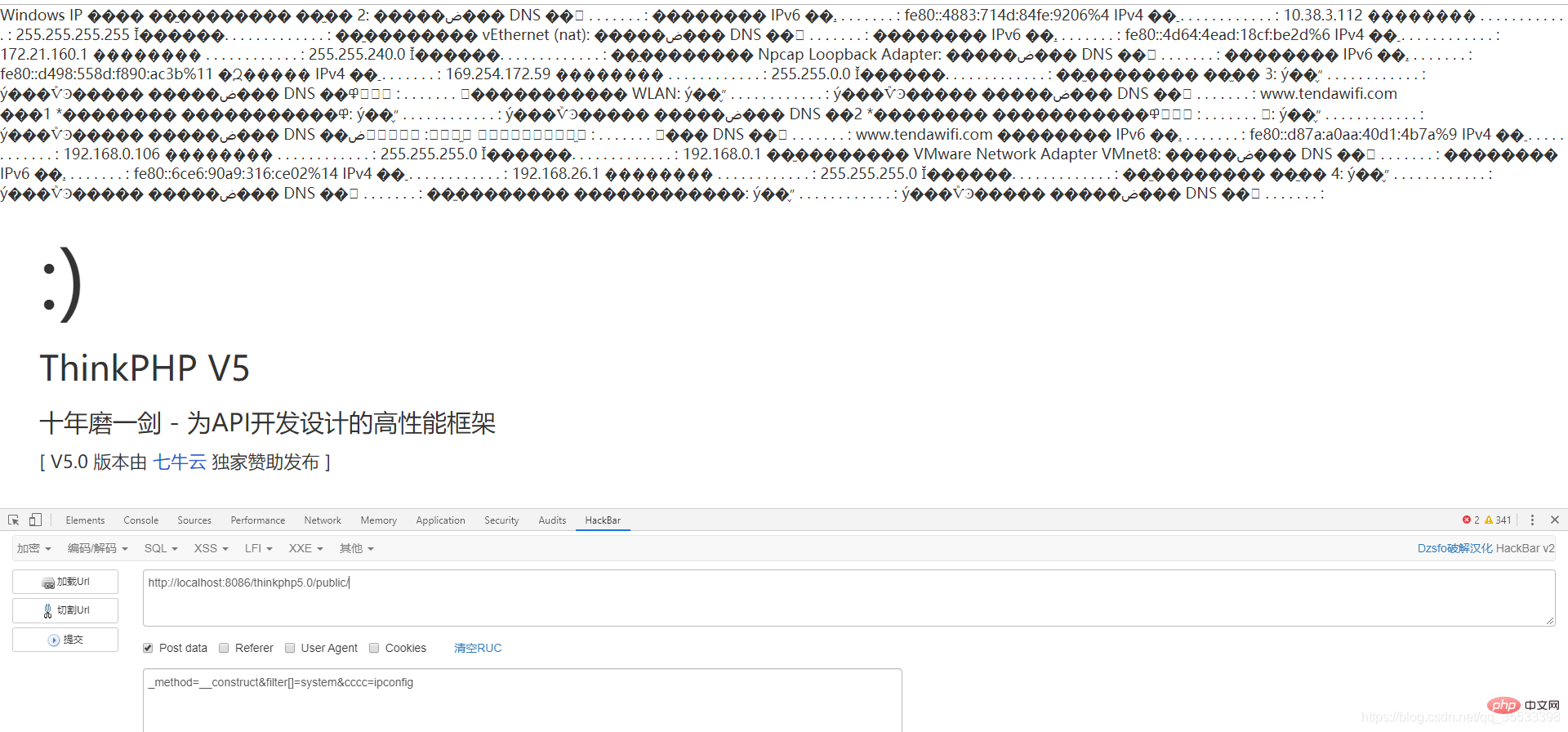Activate the inspect element picker icon
Image resolution: width=1568 pixels, height=732 pixels.
[x=13, y=520]
